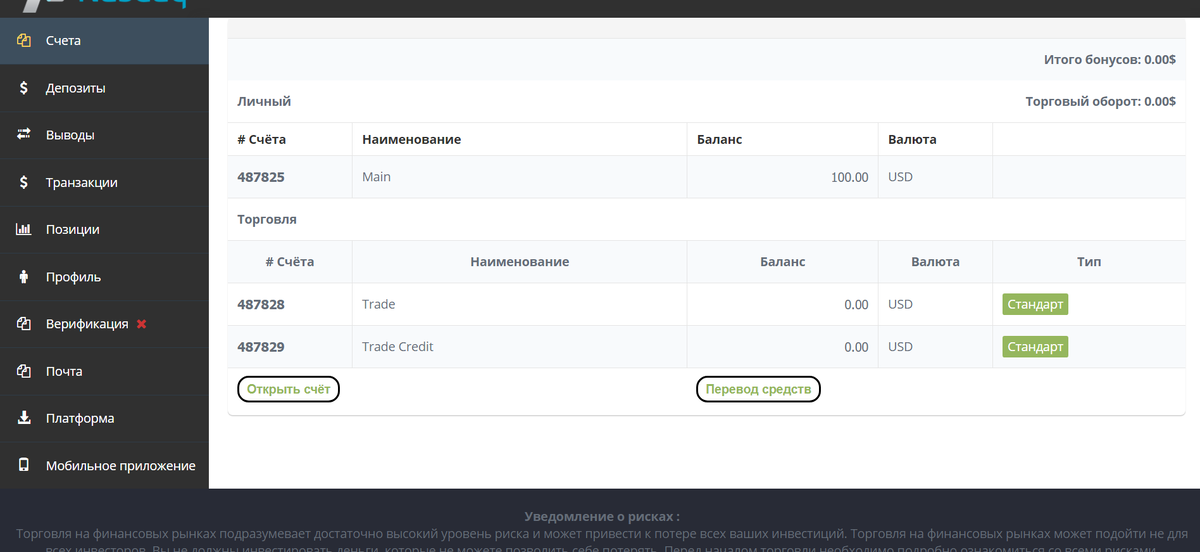Click the download icon beside Платформа

tap(24, 418)
